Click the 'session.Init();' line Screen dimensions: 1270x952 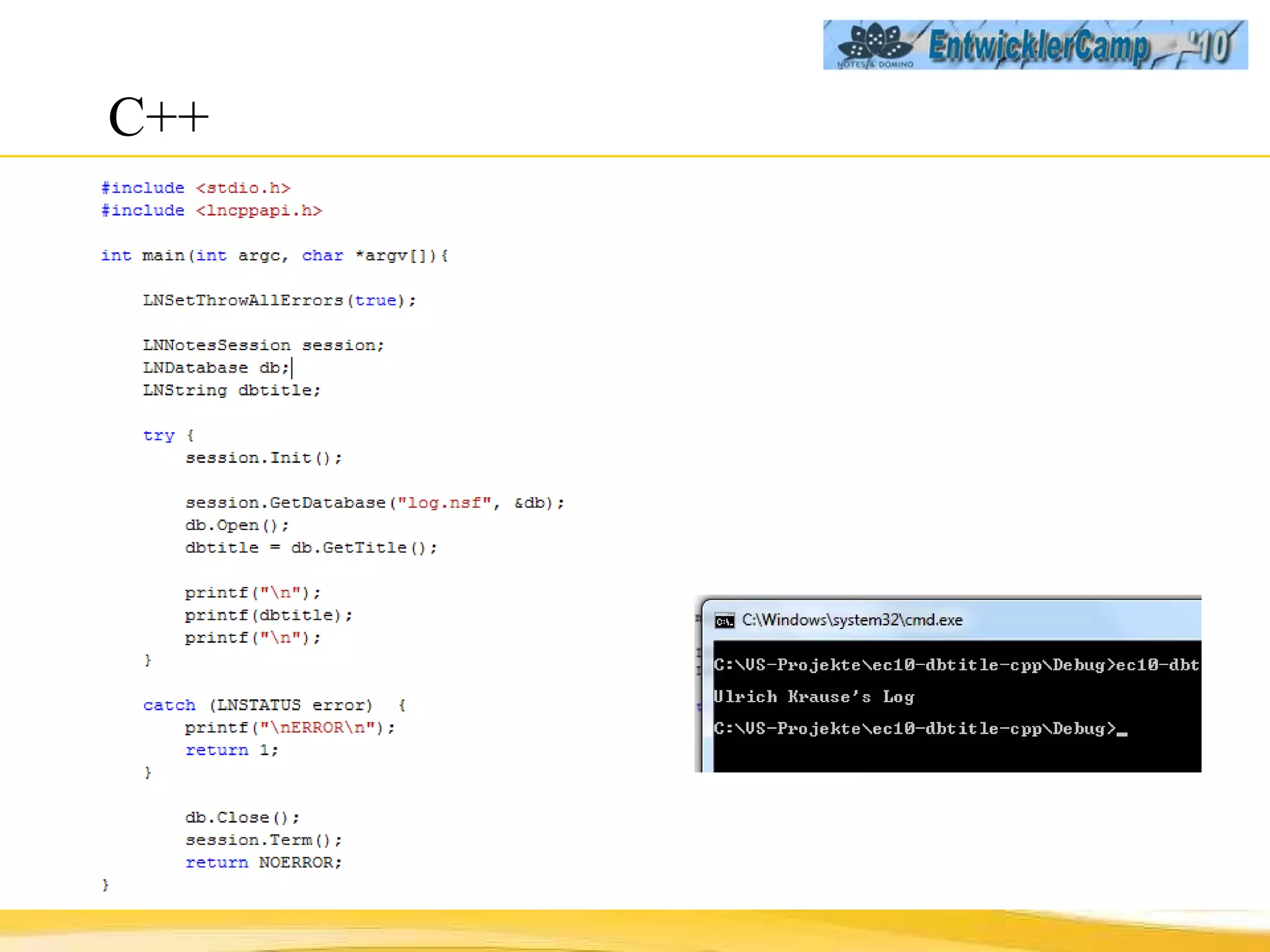pyautogui.click(x=264, y=458)
